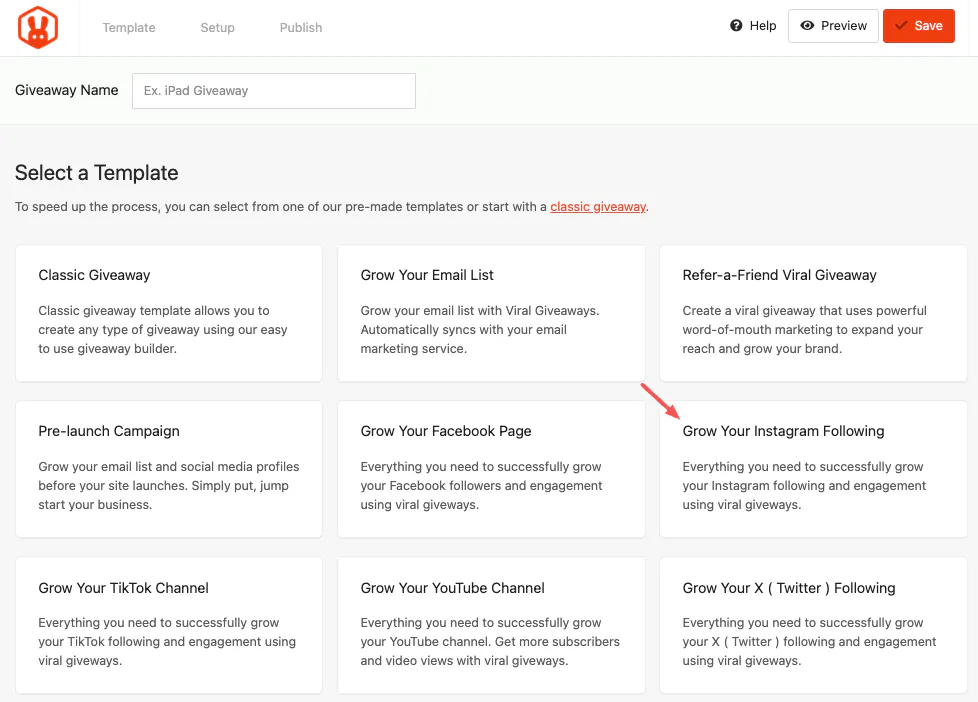
Task: Pick the Grow Your TikTok Channel template
Action: pyautogui.click(x=169, y=625)
